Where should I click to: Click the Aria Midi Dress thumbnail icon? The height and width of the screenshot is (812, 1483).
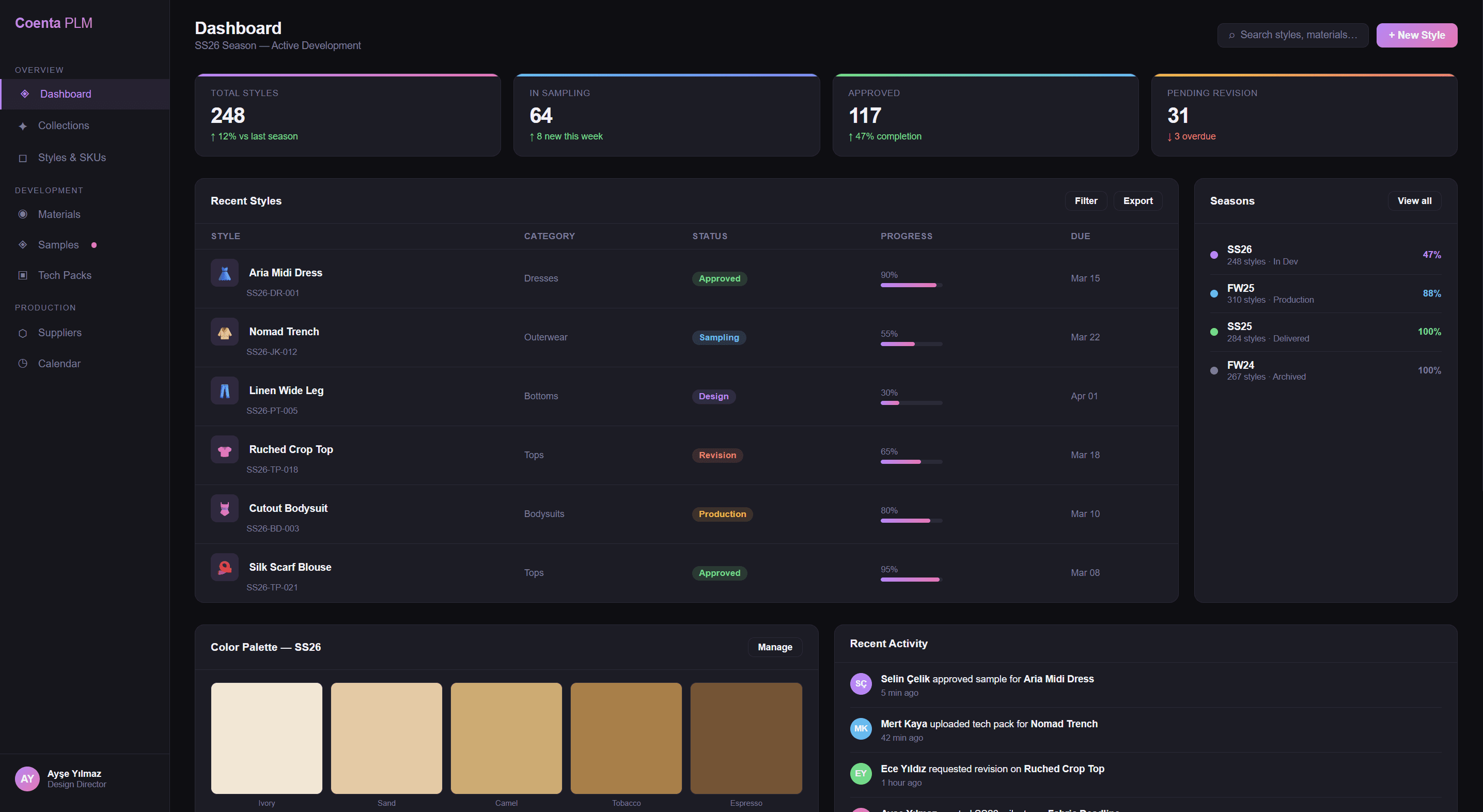[225, 273]
